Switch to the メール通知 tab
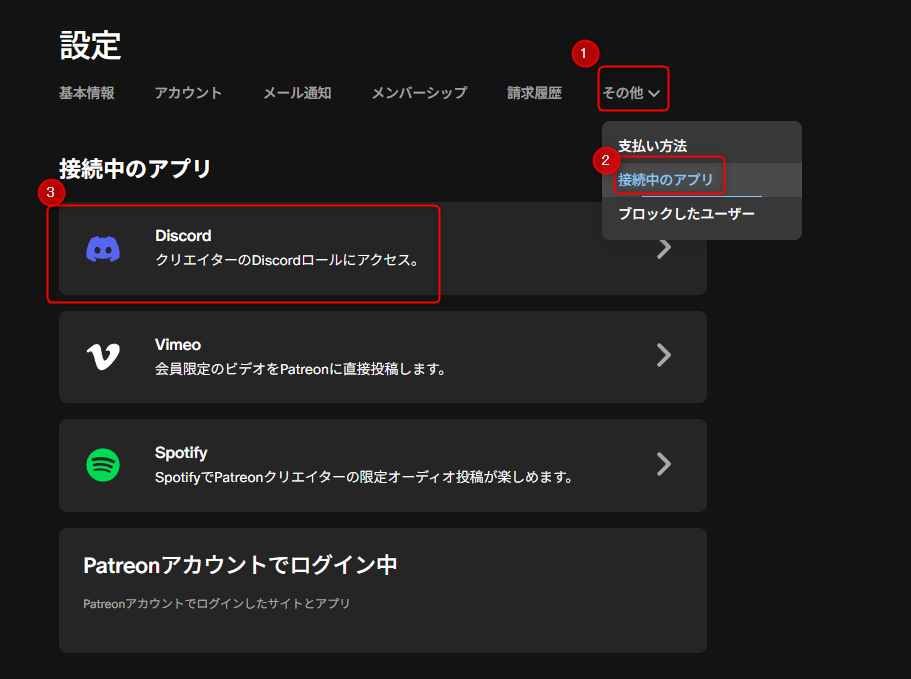This screenshot has height=679, width=911. click(297, 93)
